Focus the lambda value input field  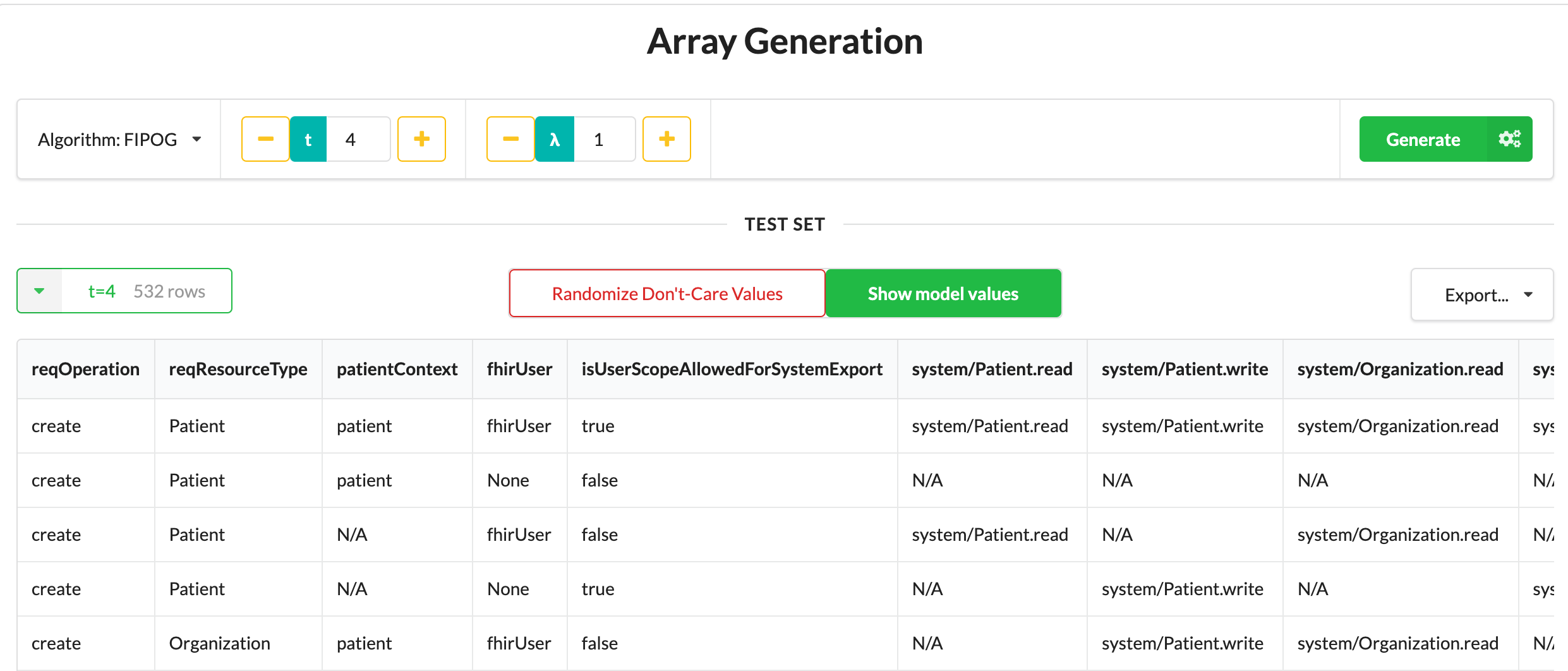pos(605,139)
